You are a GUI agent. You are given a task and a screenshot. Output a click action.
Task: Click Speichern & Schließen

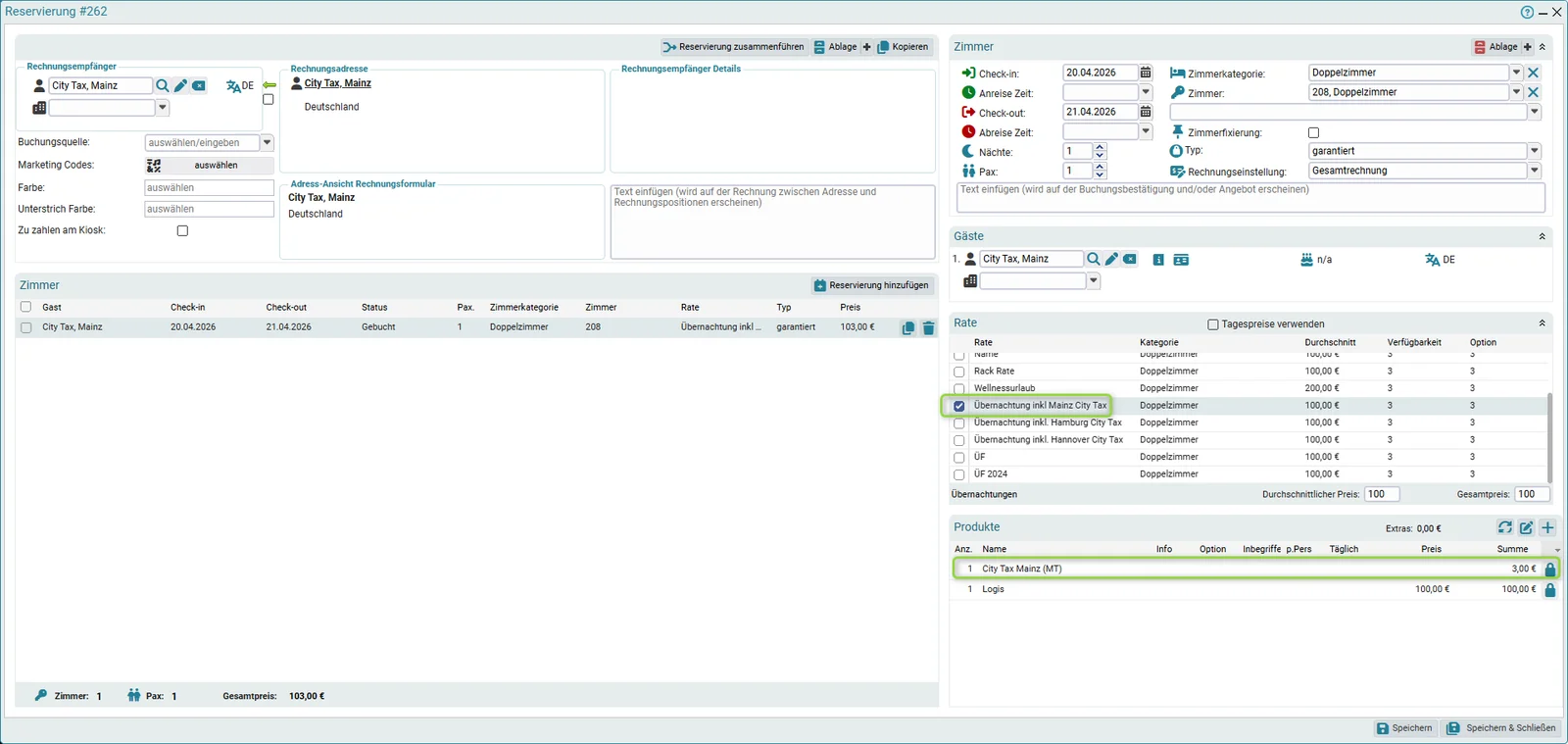pyautogui.click(x=1501, y=728)
